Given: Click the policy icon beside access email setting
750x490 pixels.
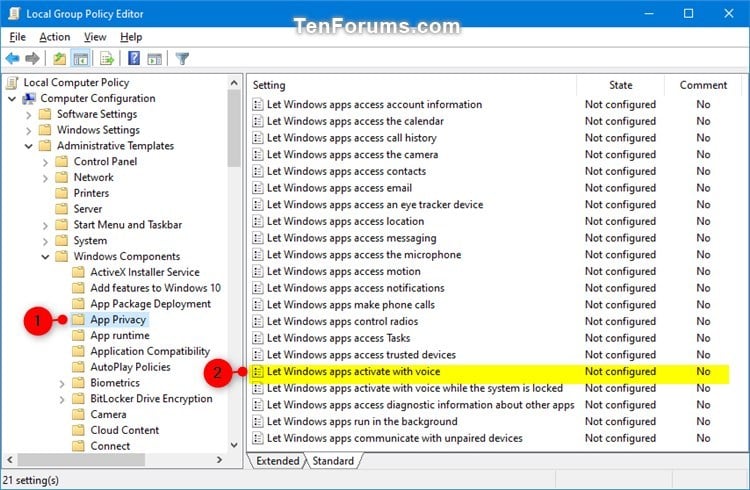Looking at the screenshot, I should [x=258, y=188].
